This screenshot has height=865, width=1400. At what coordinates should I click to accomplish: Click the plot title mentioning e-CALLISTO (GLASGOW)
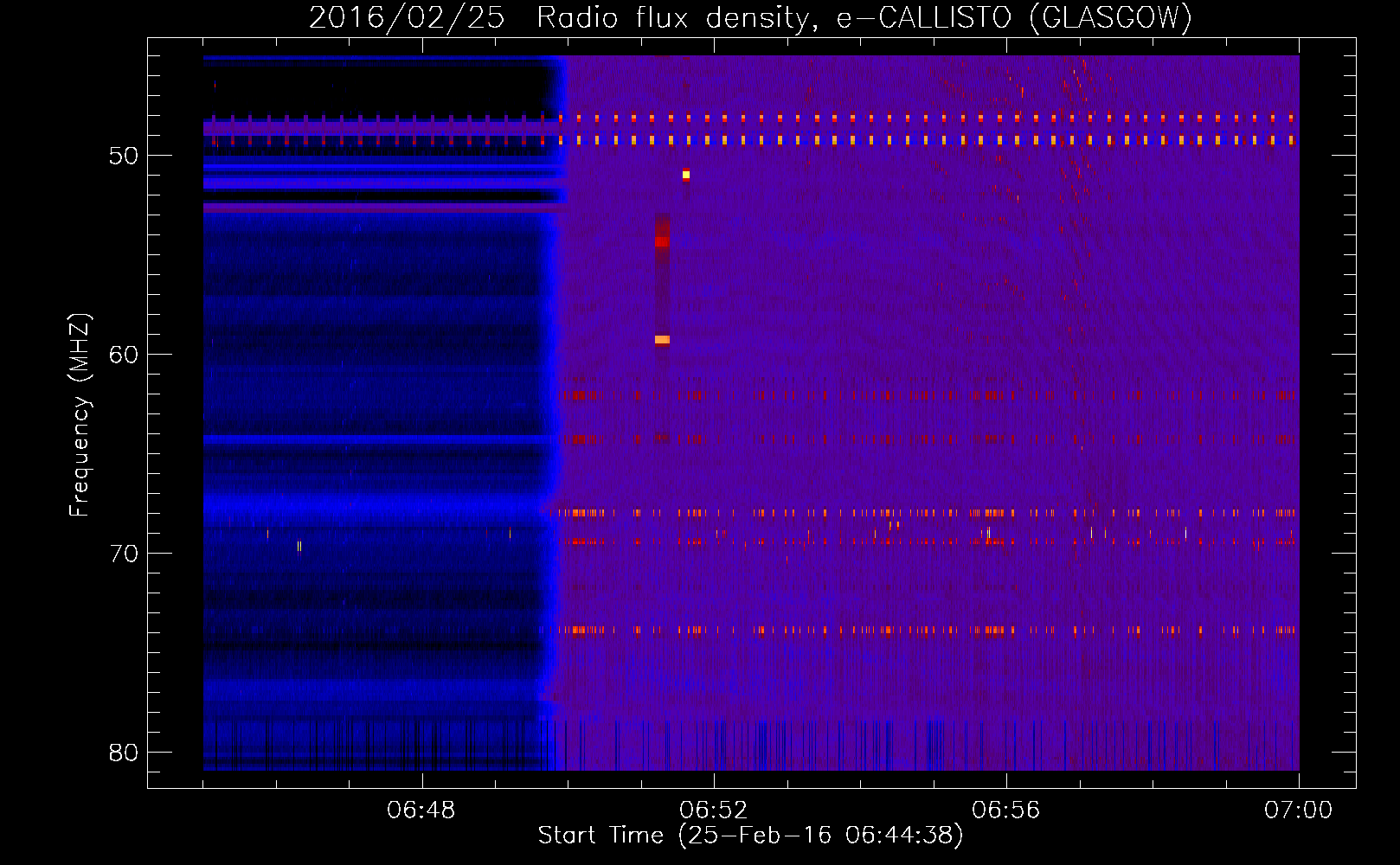pyautogui.click(x=750, y=17)
